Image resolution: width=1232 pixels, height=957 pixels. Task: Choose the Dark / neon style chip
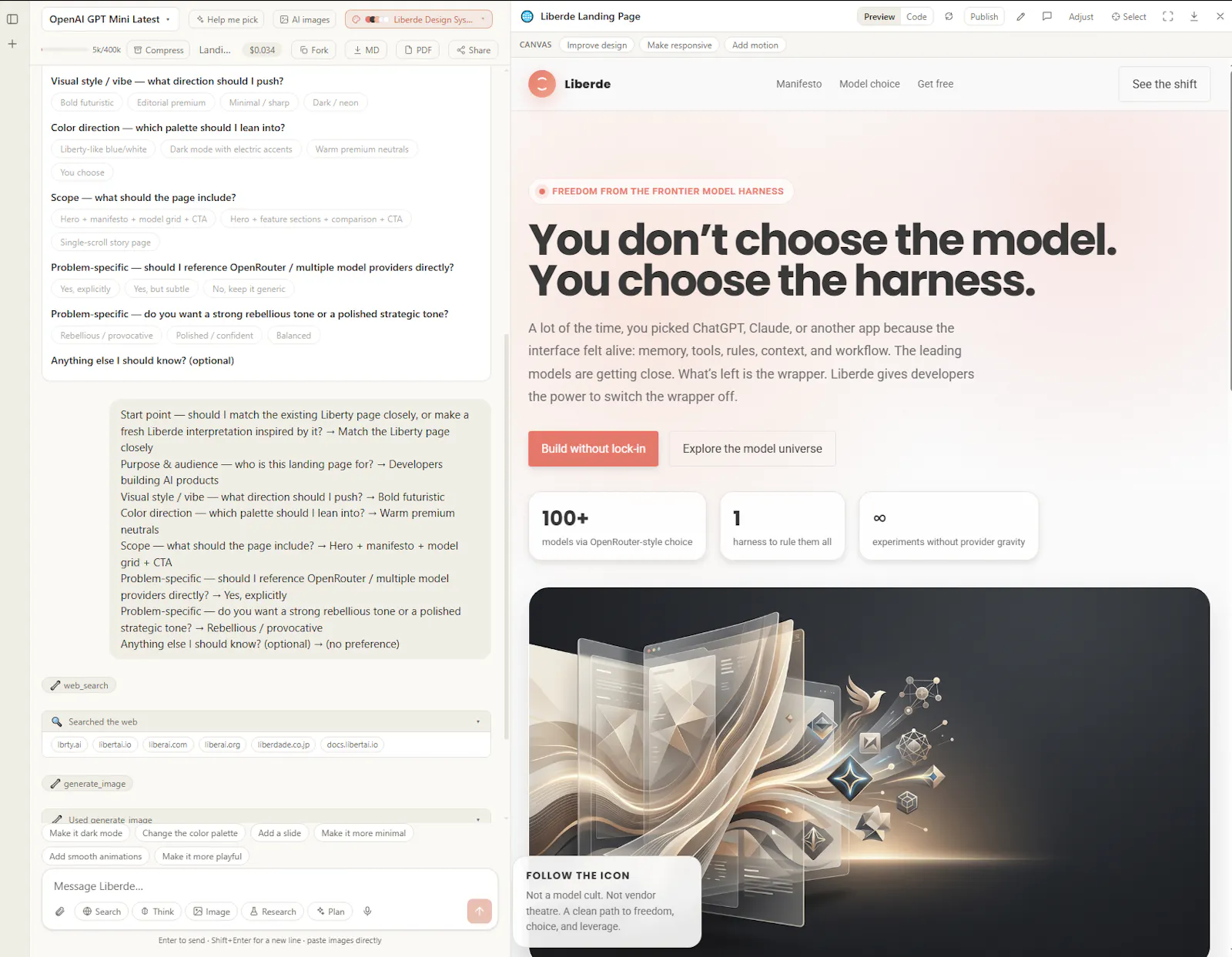click(x=335, y=102)
